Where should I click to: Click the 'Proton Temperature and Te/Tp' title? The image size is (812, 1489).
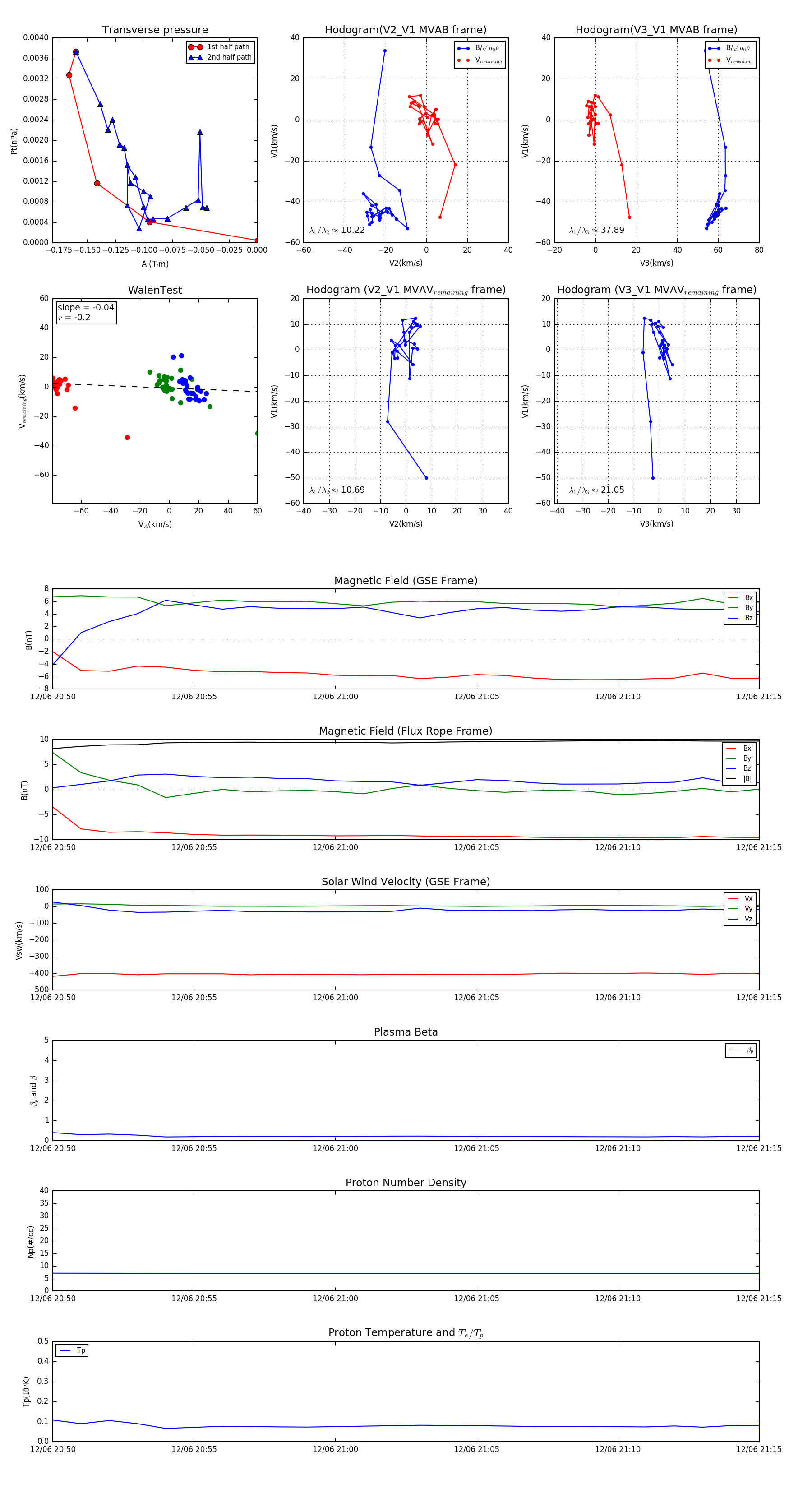tap(406, 1333)
